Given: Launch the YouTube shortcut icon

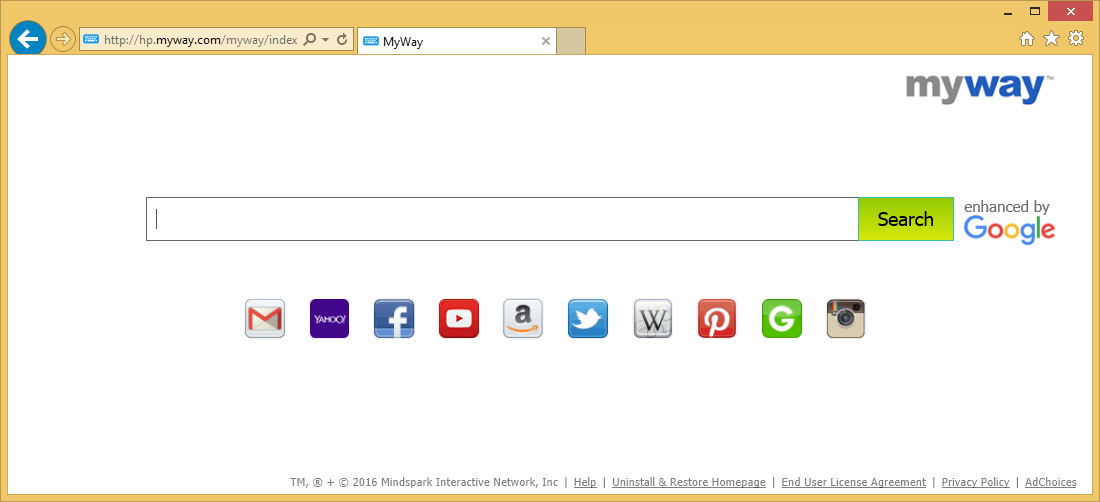Looking at the screenshot, I should click(x=459, y=319).
